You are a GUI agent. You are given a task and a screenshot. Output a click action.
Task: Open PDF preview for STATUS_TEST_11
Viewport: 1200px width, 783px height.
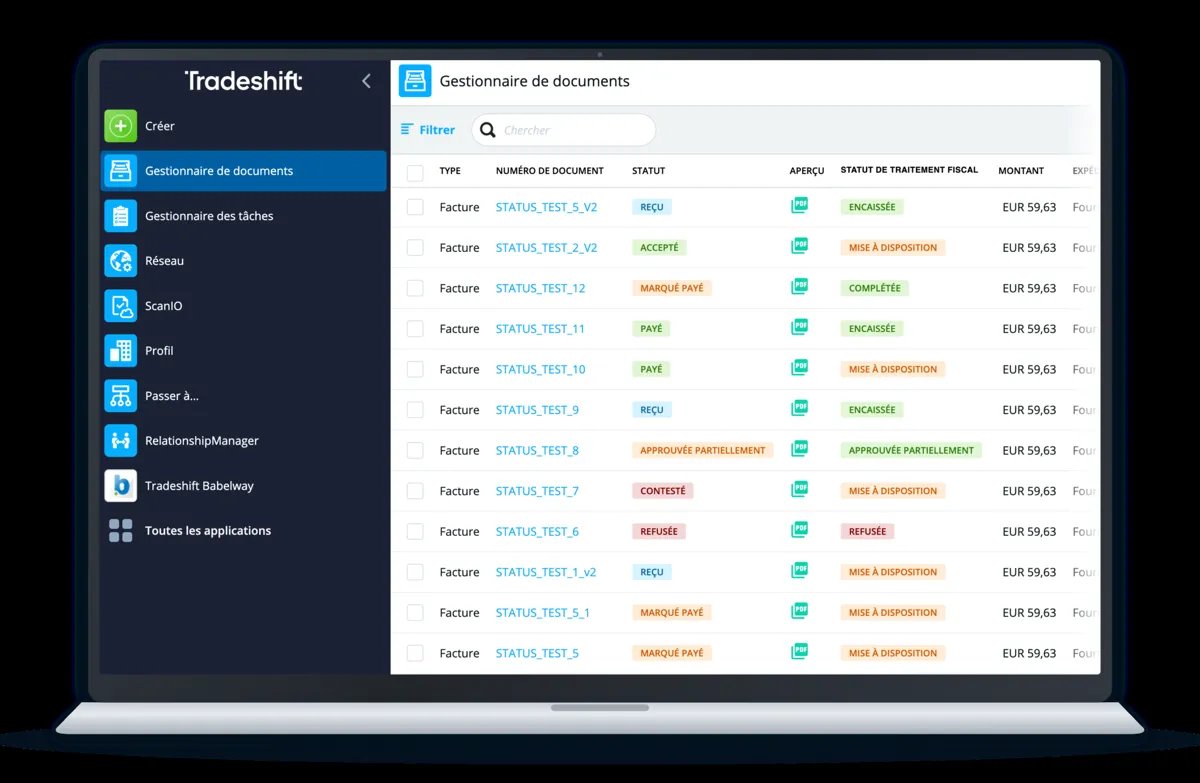[799, 327]
